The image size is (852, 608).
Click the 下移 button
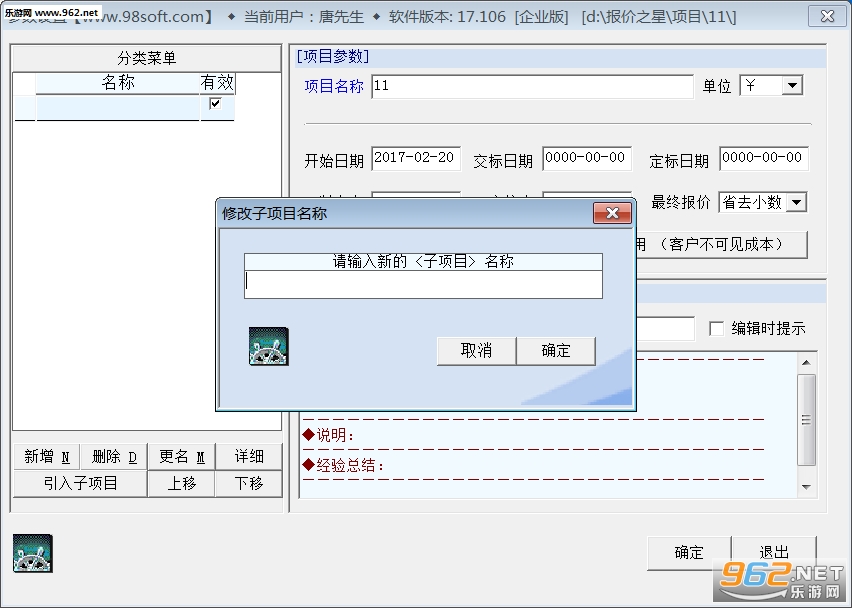[x=249, y=483]
